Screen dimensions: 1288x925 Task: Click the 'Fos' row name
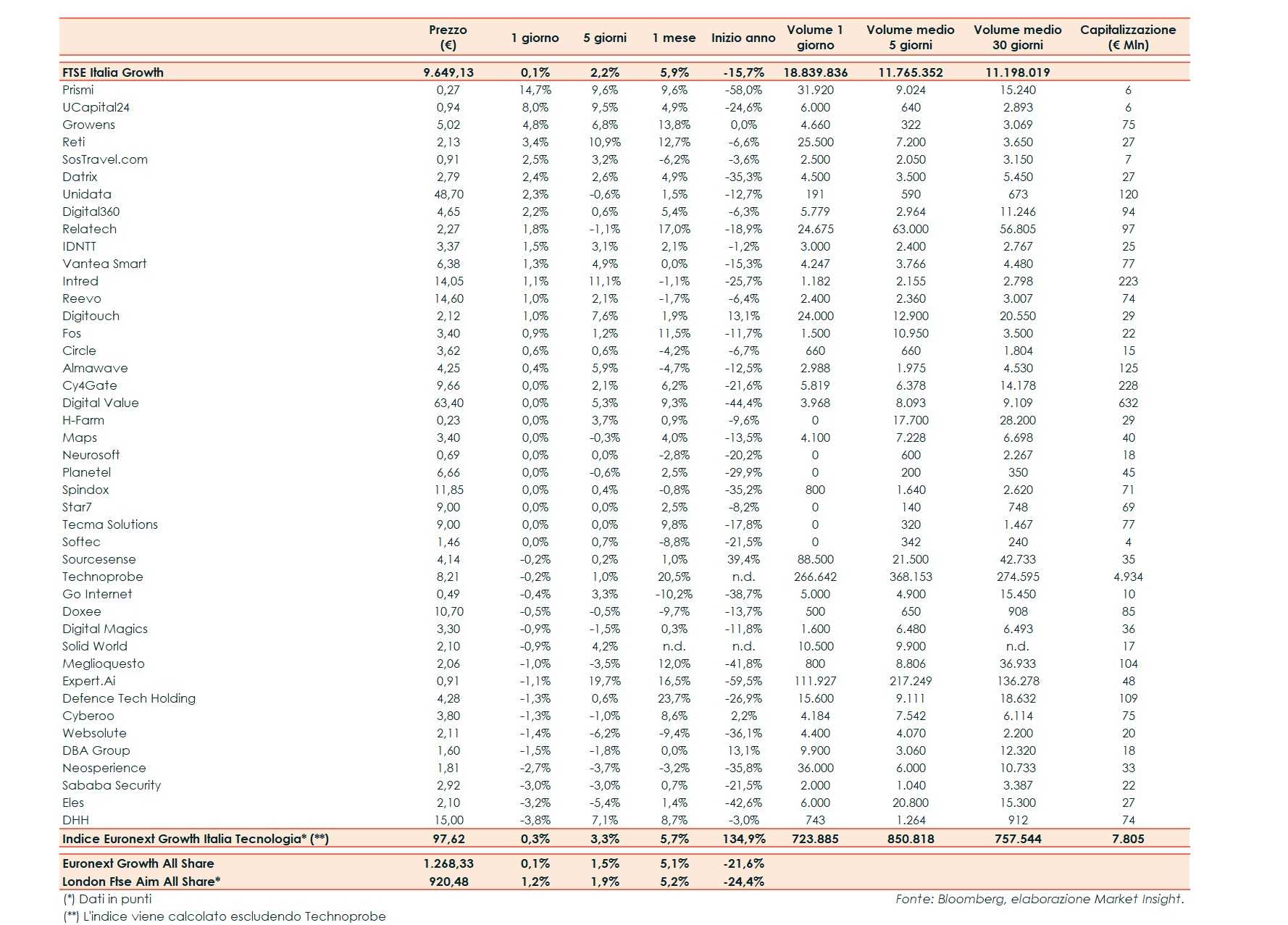pyautogui.click(x=72, y=333)
